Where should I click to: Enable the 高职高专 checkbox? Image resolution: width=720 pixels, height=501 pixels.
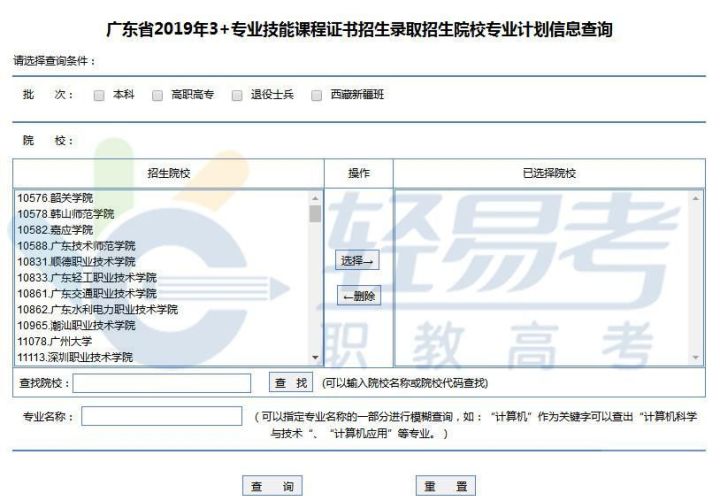(x=158, y=96)
